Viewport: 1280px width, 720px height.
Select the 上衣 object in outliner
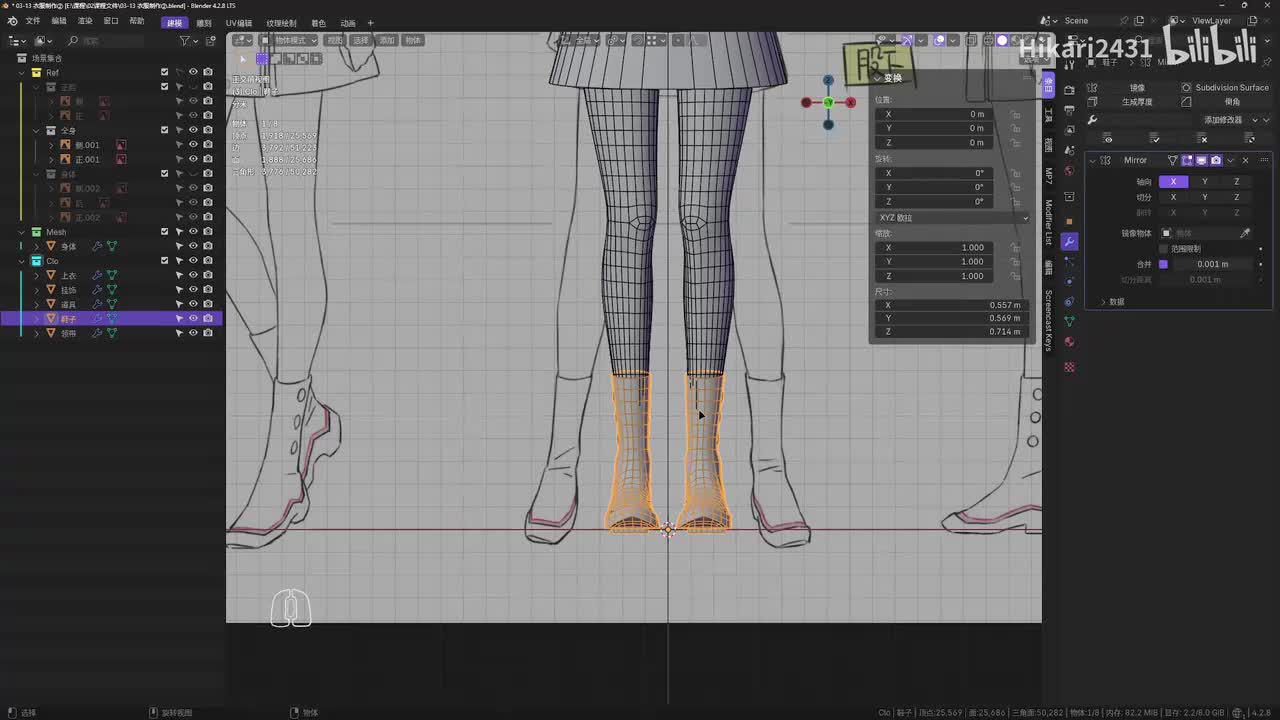68,275
